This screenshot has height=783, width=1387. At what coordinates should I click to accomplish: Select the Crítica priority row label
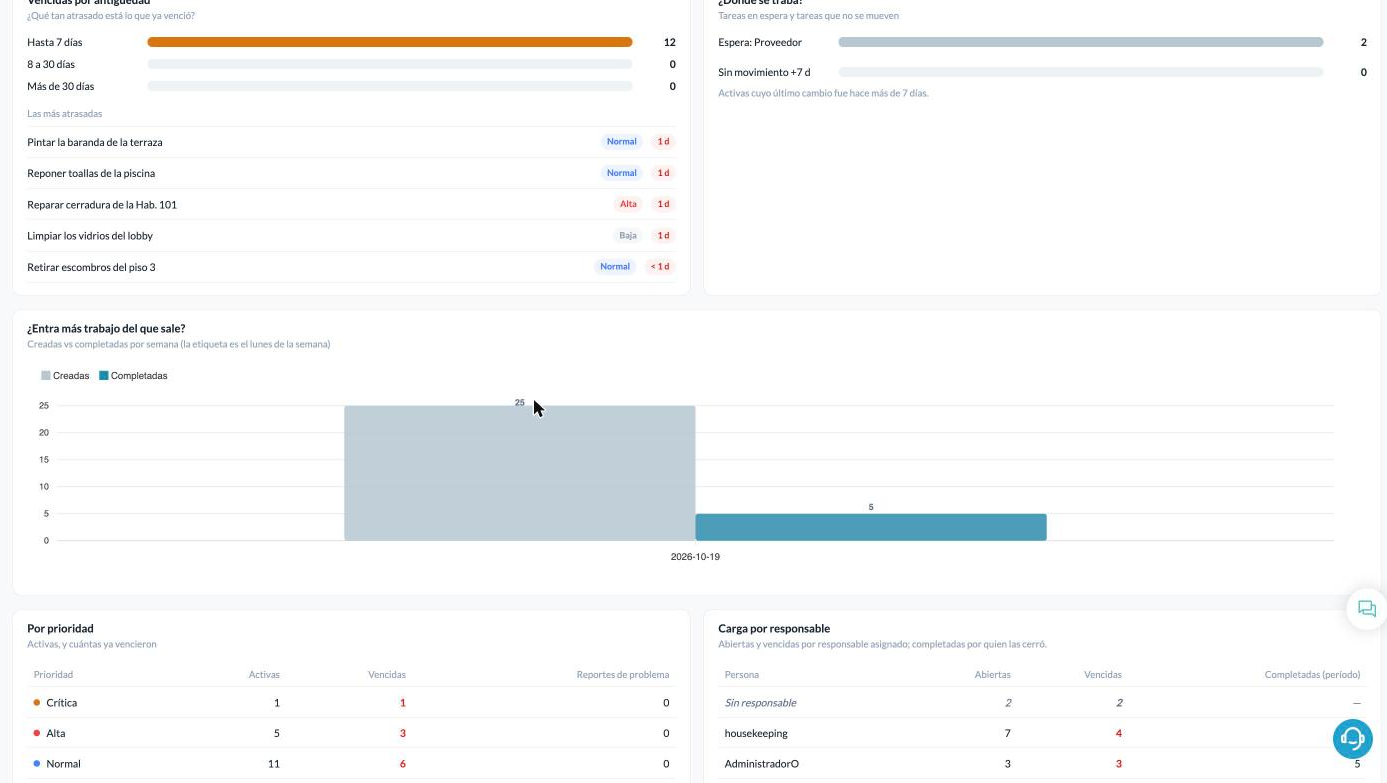(x=61, y=703)
